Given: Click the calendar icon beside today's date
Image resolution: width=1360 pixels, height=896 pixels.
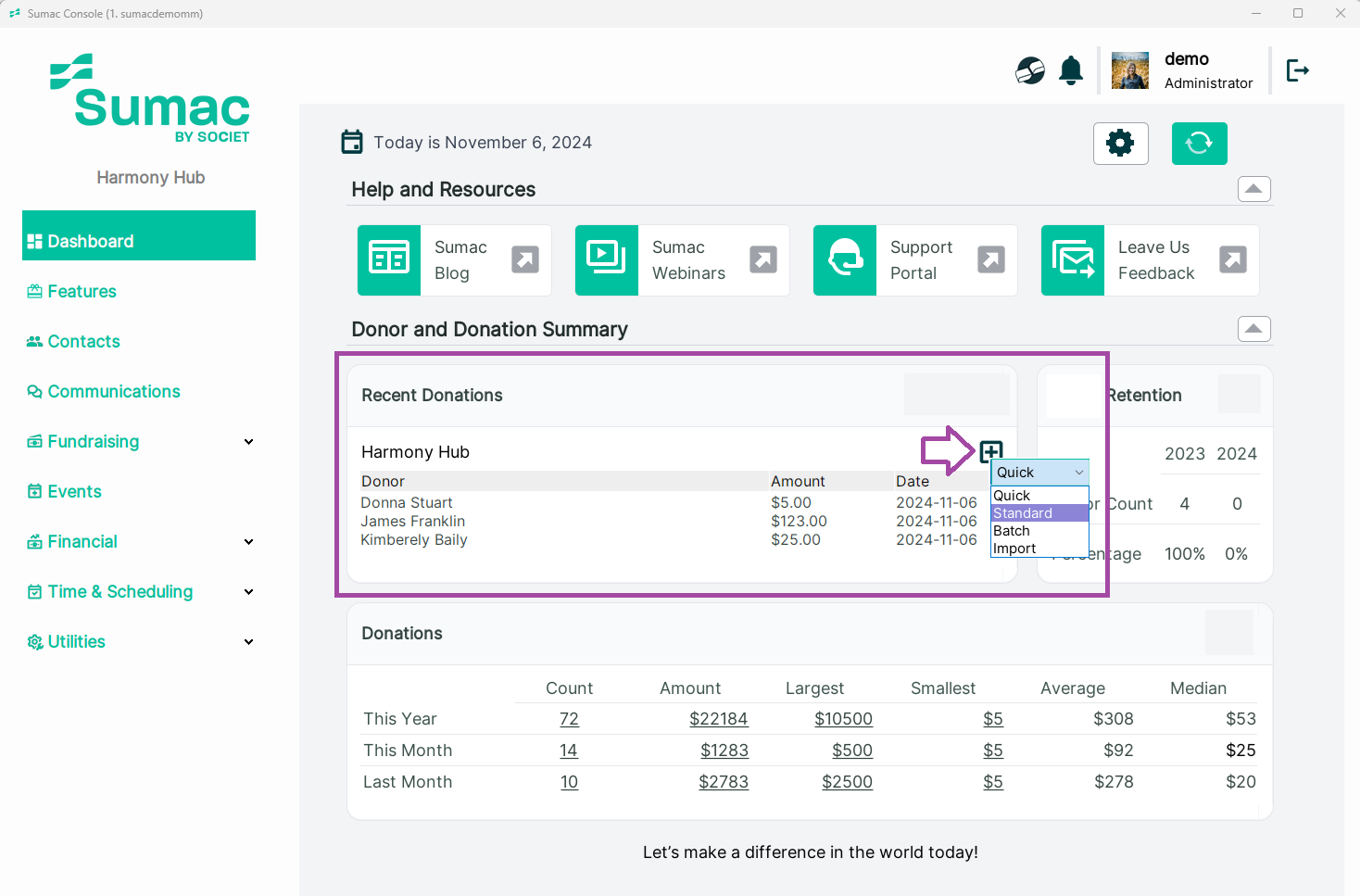Looking at the screenshot, I should [x=352, y=142].
